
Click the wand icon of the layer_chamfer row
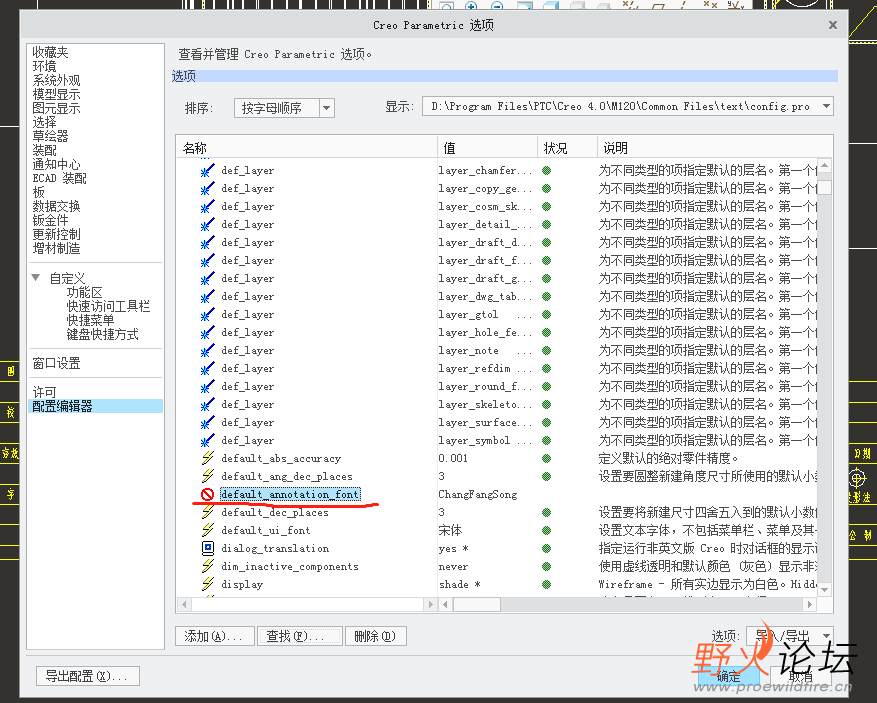(208, 171)
